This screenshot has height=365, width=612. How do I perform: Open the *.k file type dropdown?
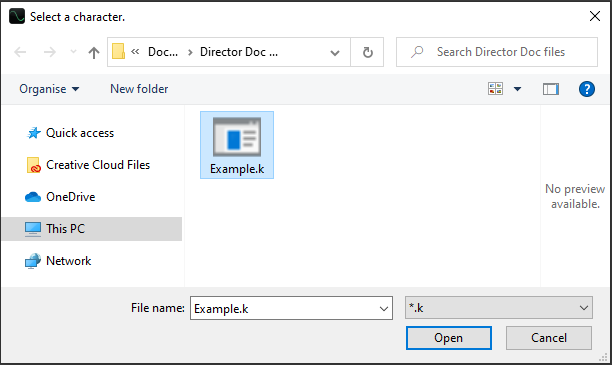coord(498,308)
